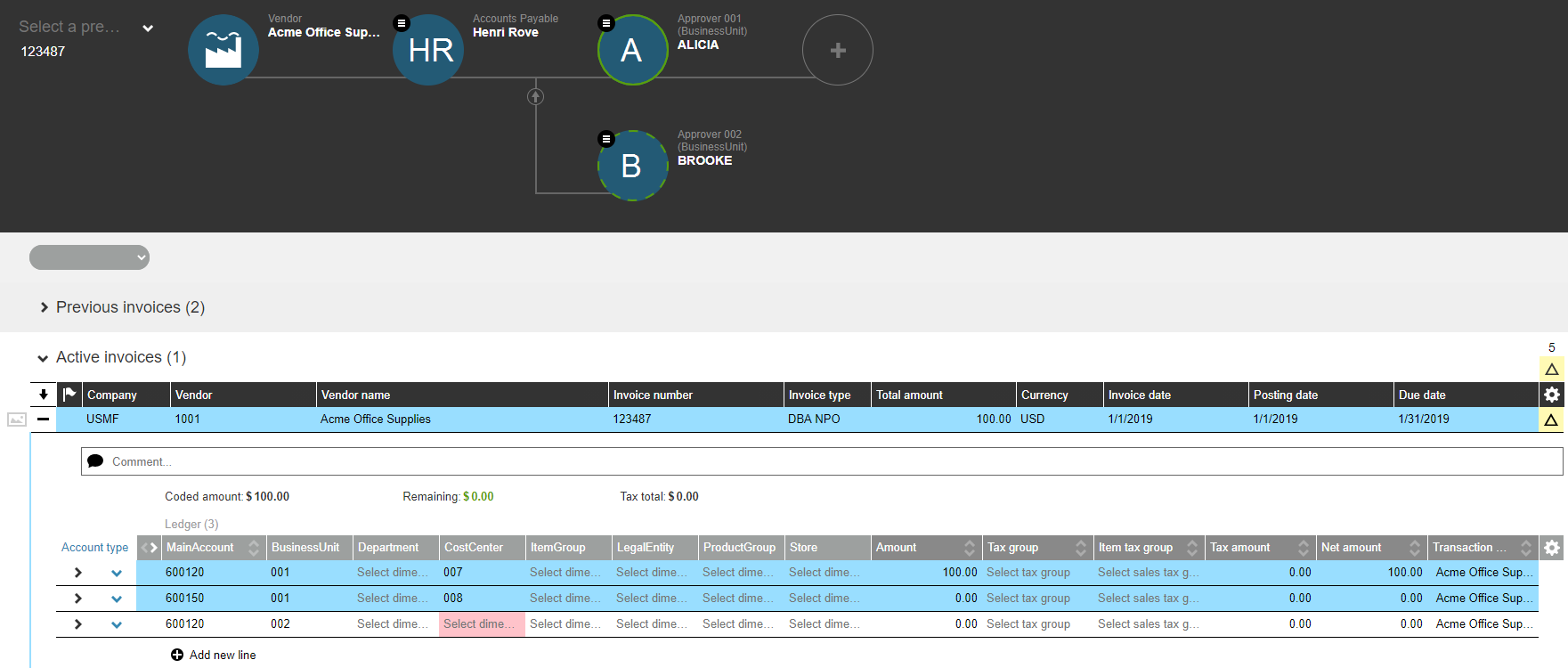Click approver BROOKE avatar circle
Image resolution: width=1568 pixels, height=668 pixels.
[633, 166]
